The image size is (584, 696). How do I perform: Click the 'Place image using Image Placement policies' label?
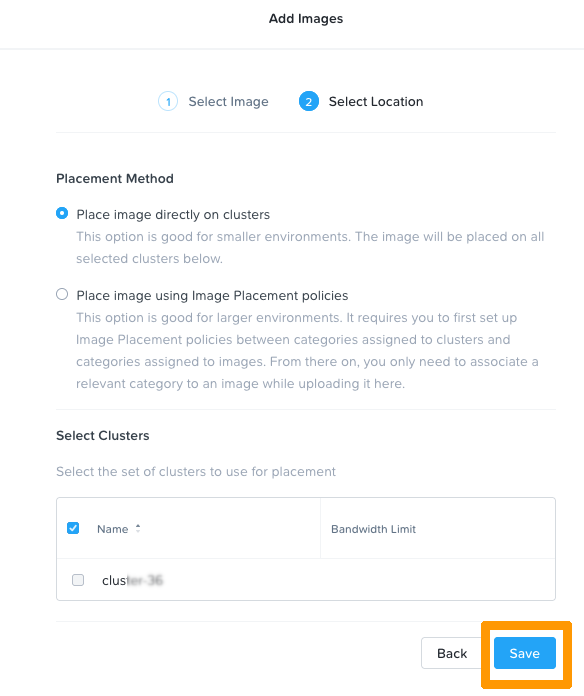pyautogui.click(x=212, y=296)
